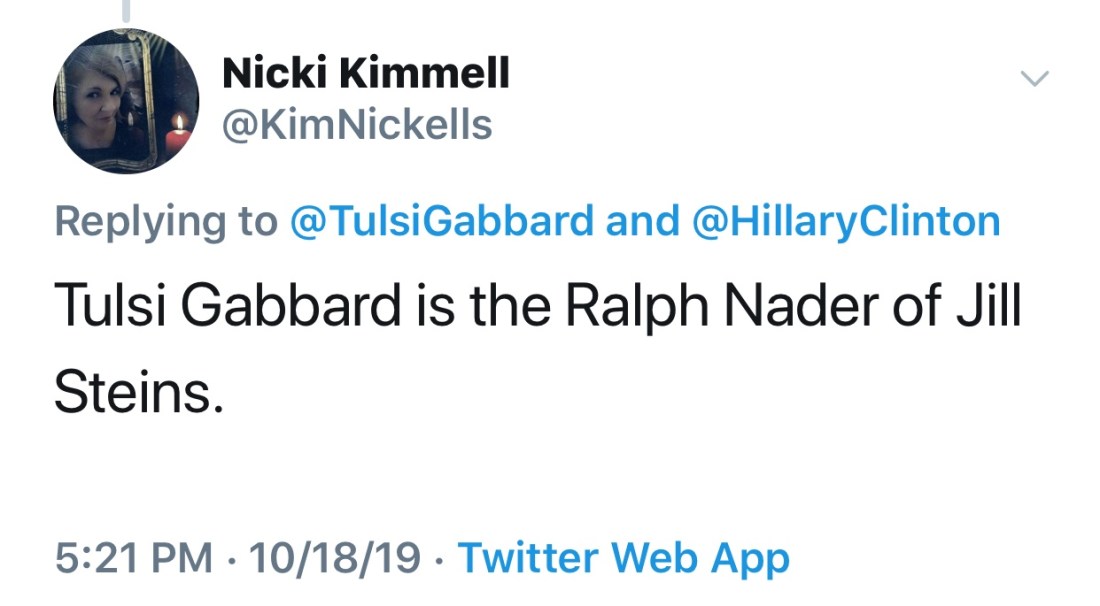Open the @KimNickells handle
Image resolution: width=1100 pixels, height=606 pixels.
[357, 125]
